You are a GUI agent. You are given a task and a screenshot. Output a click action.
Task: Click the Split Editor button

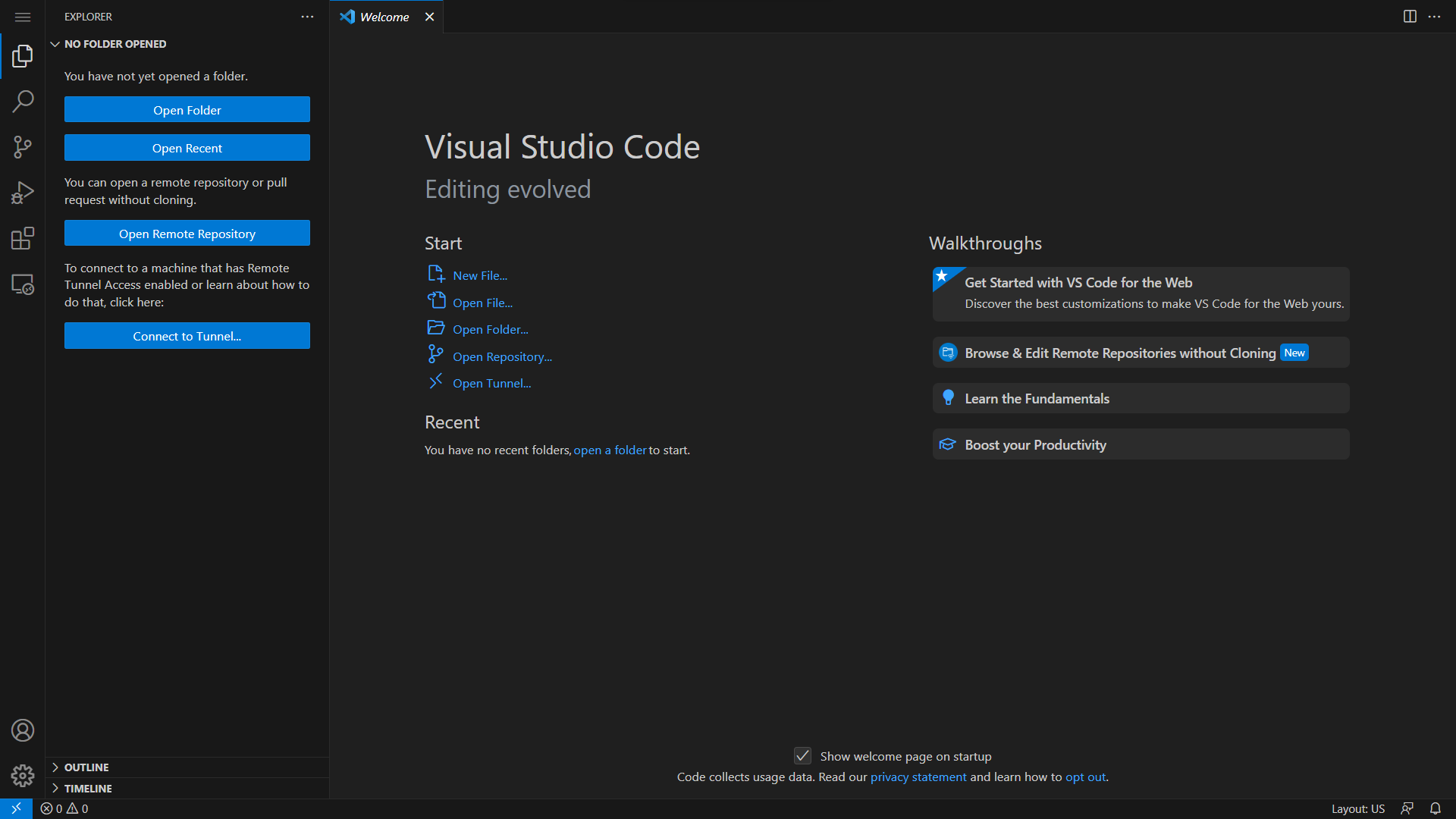[x=1410, y=15]
